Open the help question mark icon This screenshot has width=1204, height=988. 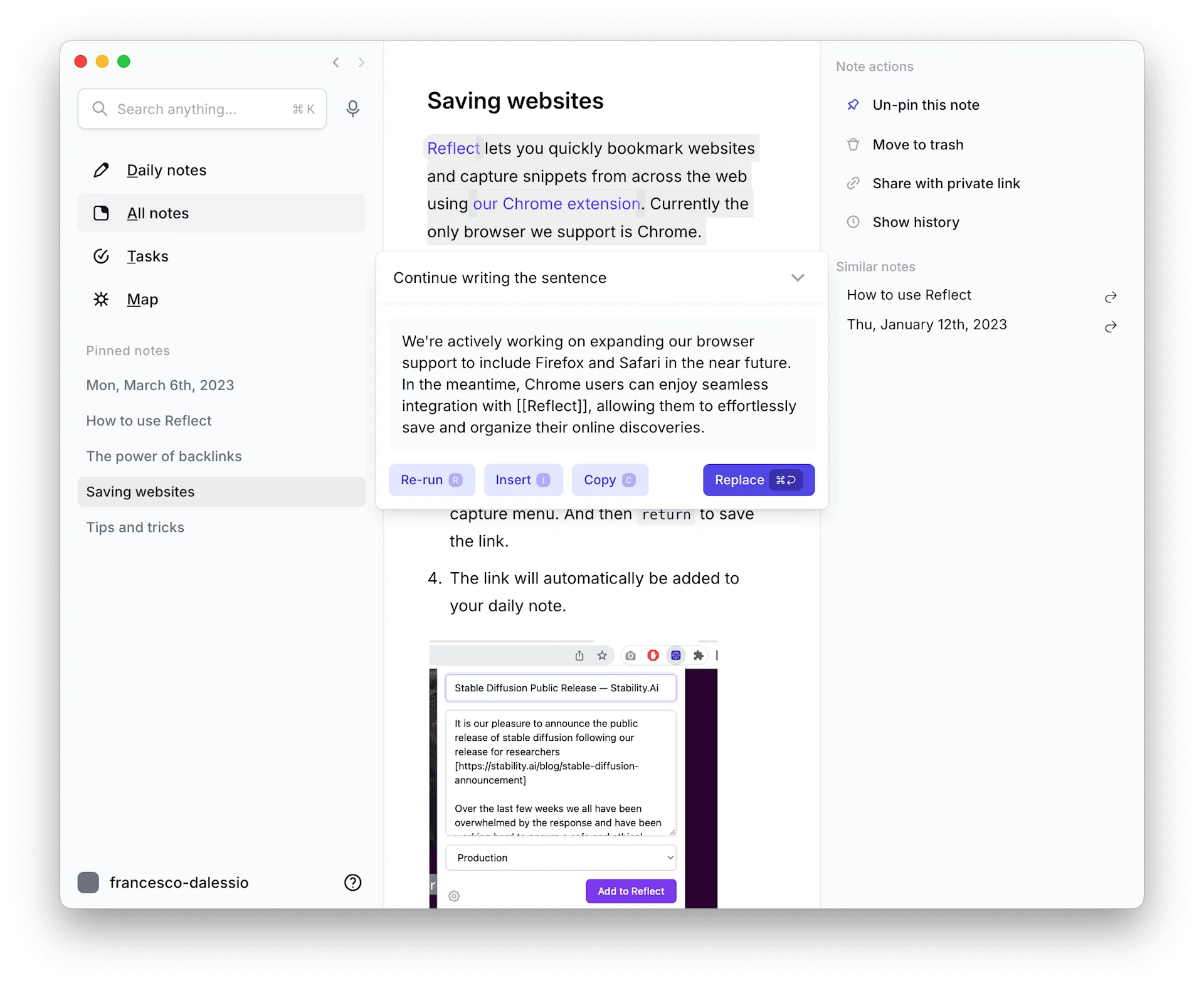353,882
